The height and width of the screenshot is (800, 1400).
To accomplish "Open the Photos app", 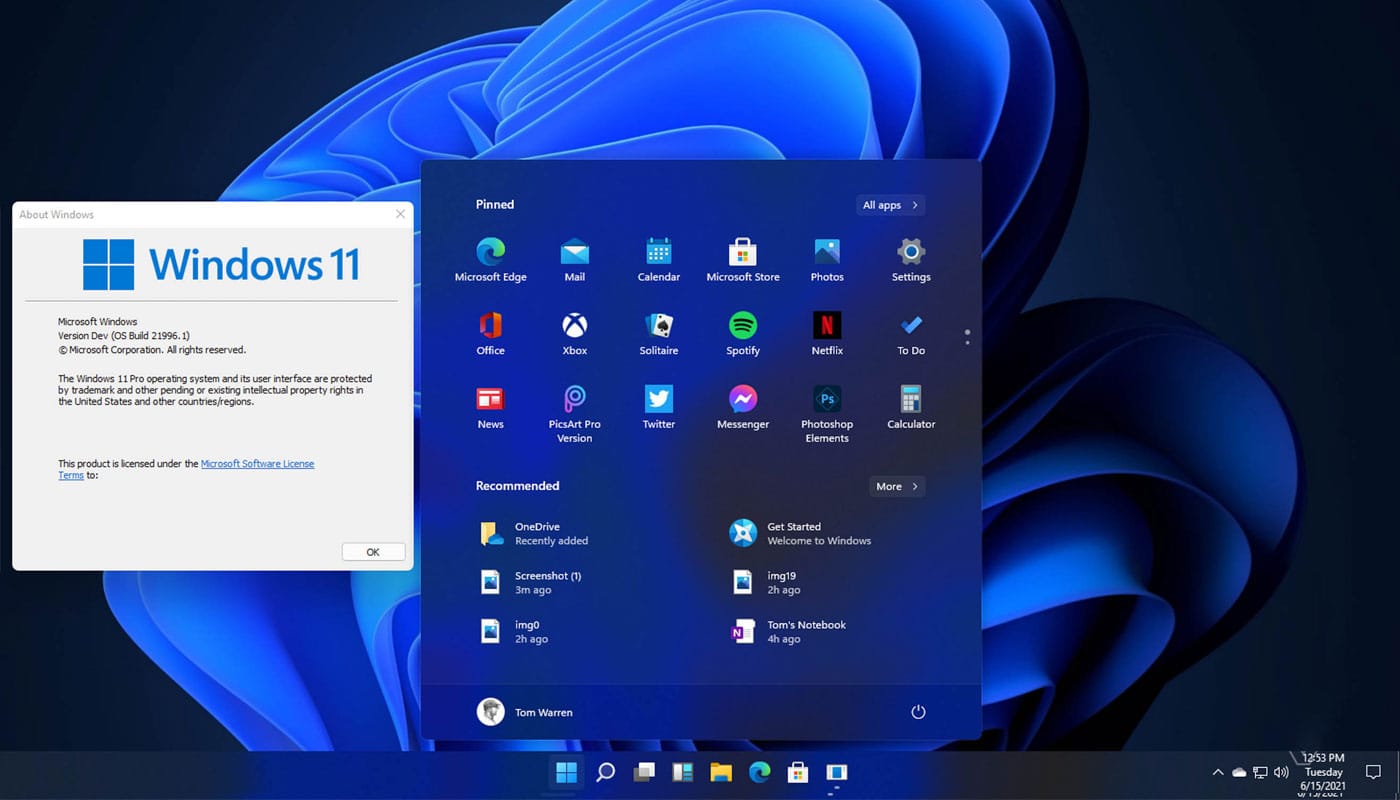I will [827, 259].
